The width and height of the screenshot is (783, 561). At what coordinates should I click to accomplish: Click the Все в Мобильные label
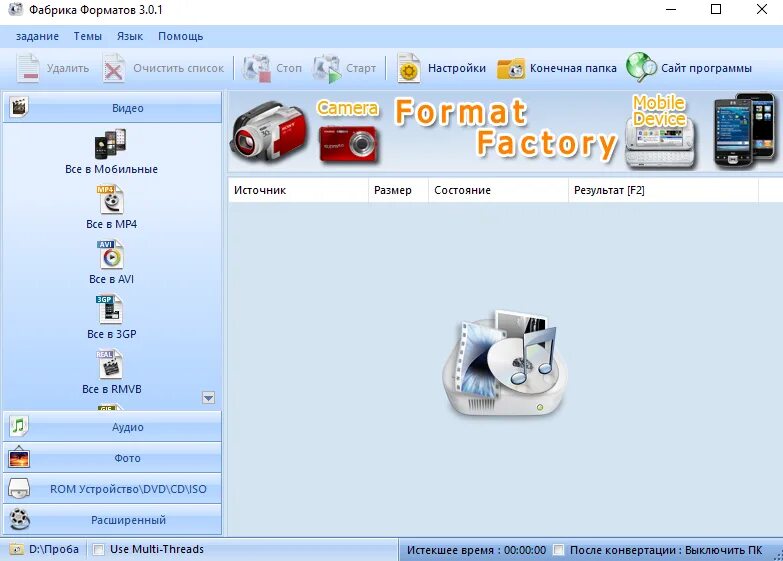pos(111,169)
